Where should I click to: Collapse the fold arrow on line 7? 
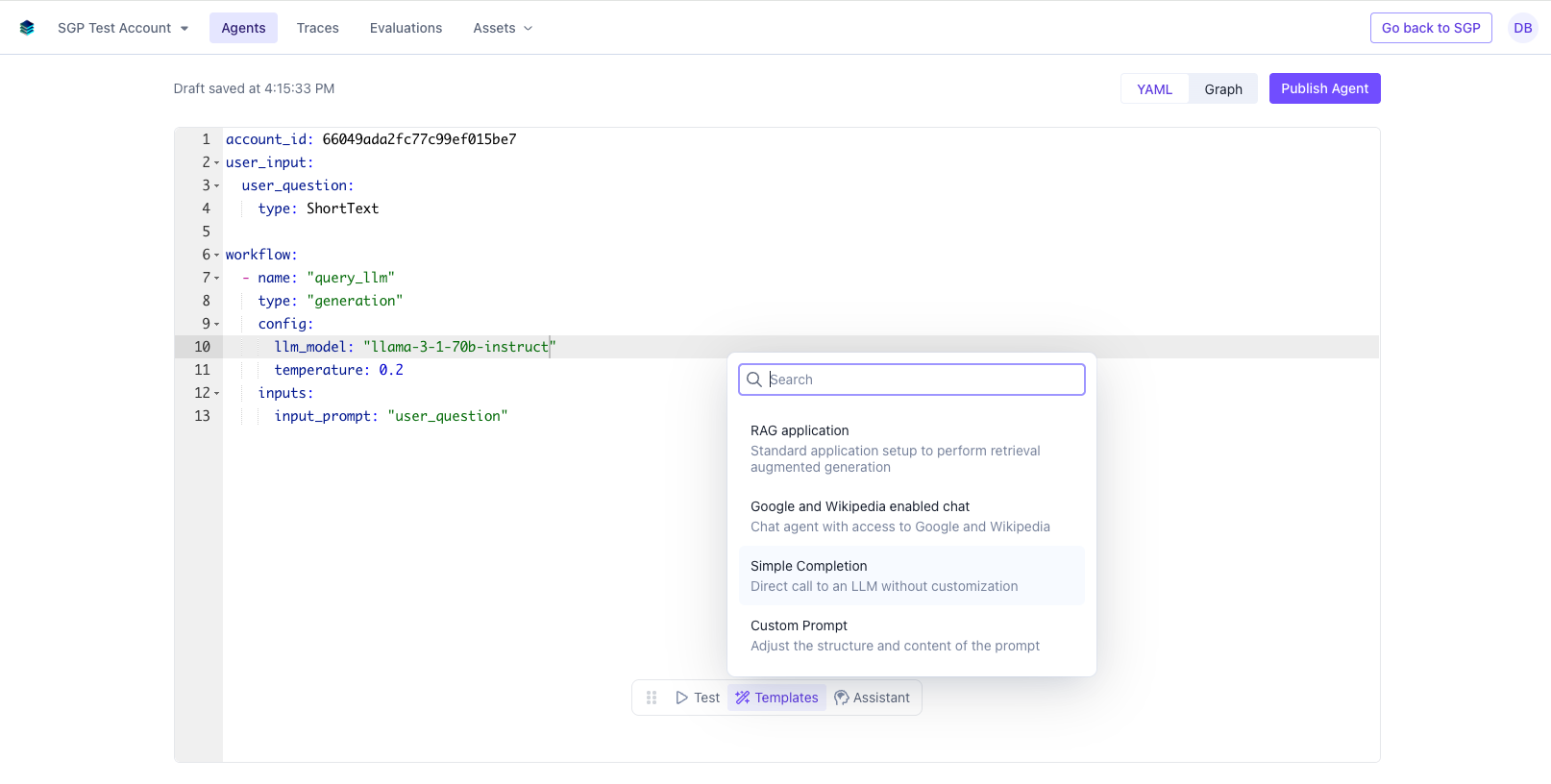pyautogui.click(x=216, y=279)
